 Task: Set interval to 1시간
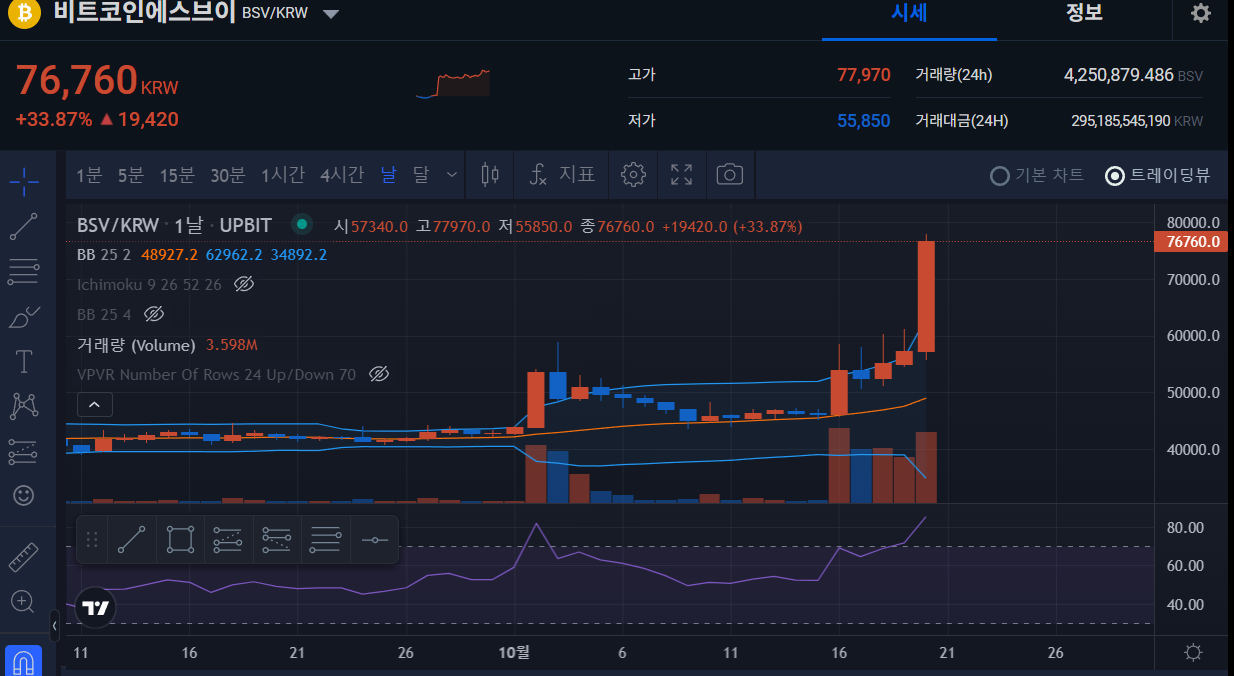[x=283, y=175]
